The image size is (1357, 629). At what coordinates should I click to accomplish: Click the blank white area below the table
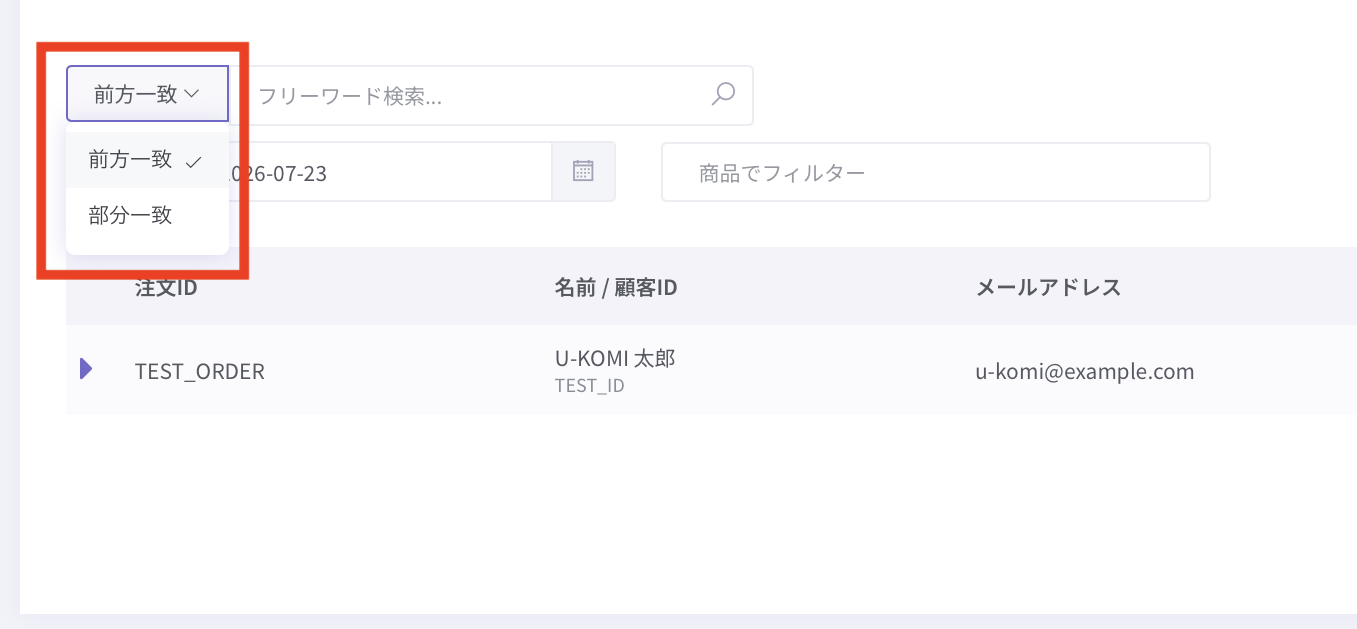[x=700, y=510]
